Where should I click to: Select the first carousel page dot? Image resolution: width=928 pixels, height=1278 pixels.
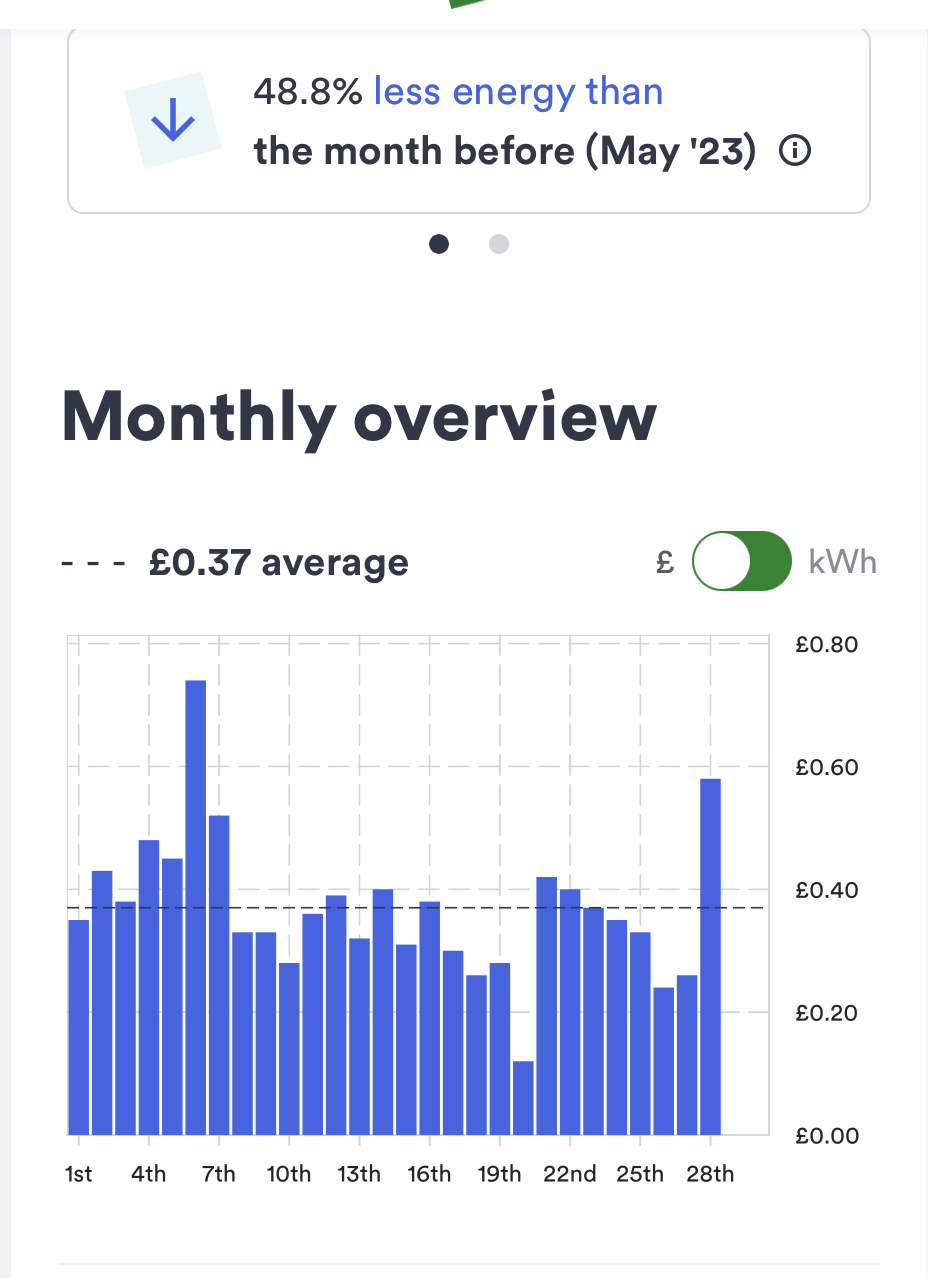tap(438, 243)
